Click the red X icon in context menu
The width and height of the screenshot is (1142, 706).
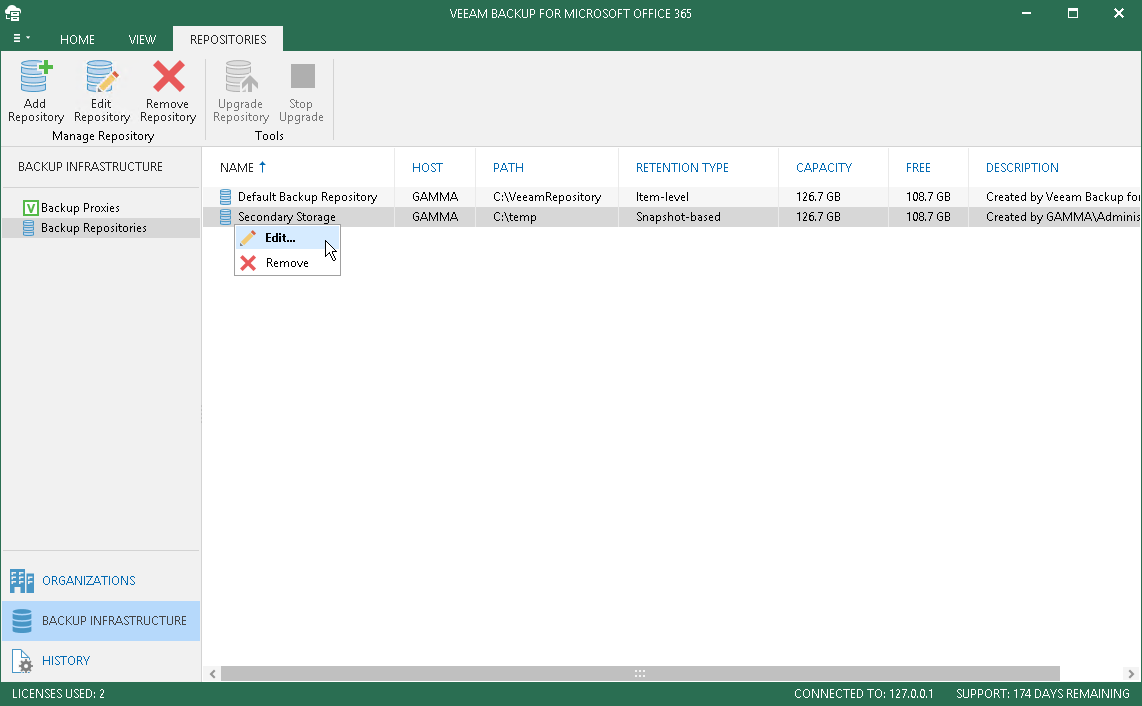248,263
